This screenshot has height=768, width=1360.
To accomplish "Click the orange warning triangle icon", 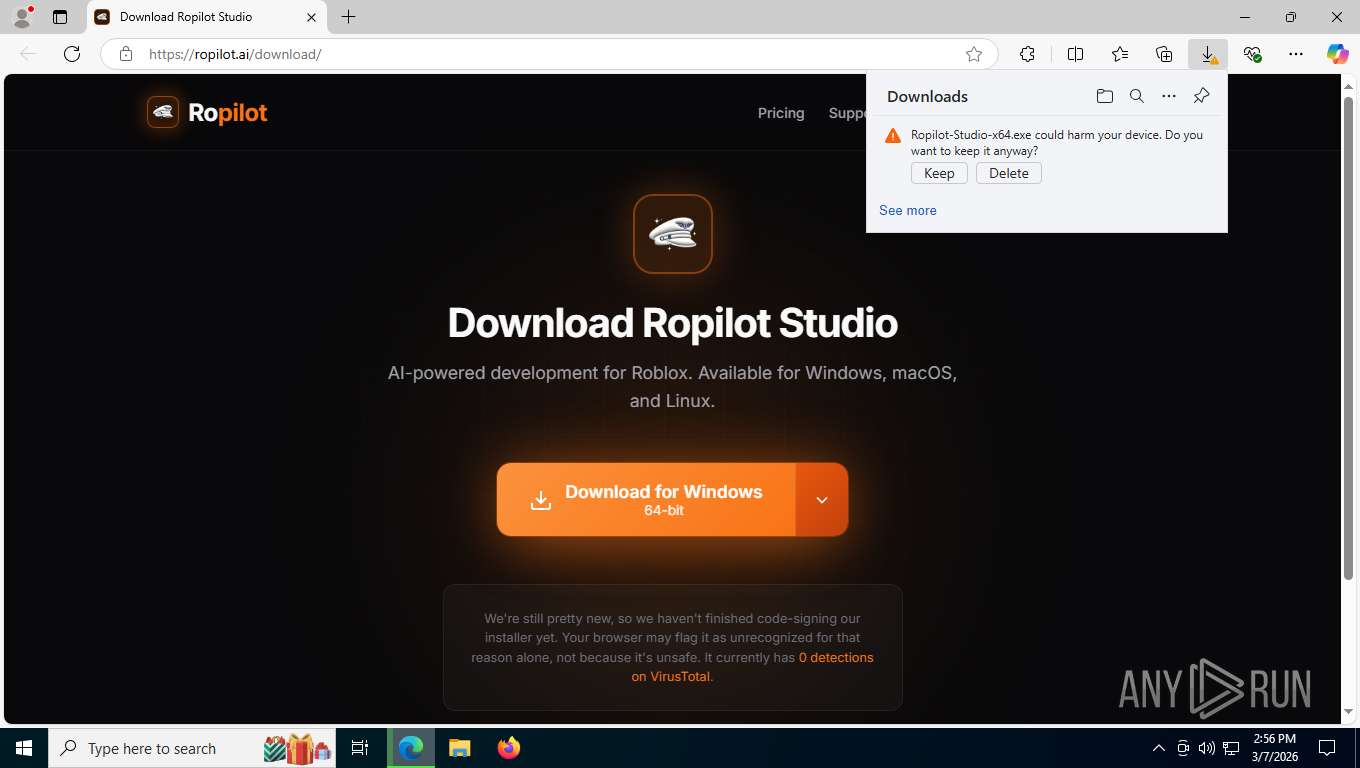I will 893,136.
